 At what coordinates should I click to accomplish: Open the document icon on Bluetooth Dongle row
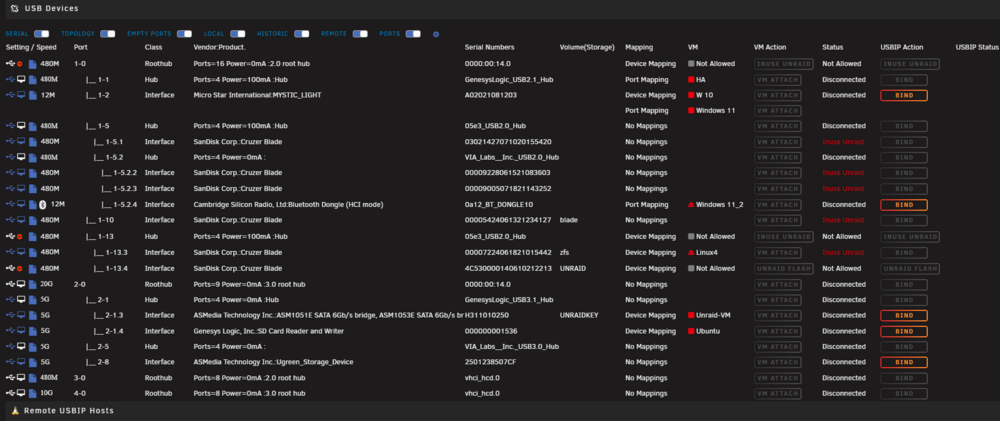(33, 205)
